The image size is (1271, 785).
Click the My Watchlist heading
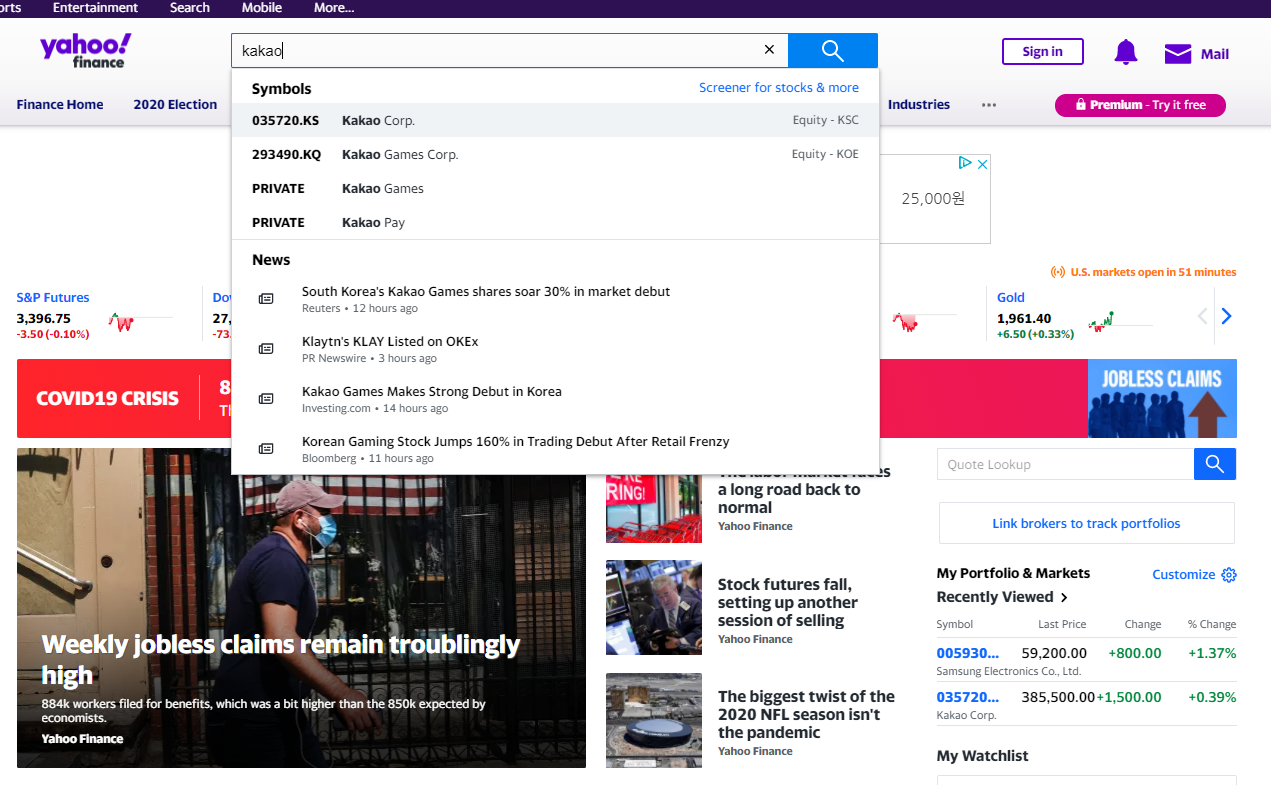tap(982, 756)
